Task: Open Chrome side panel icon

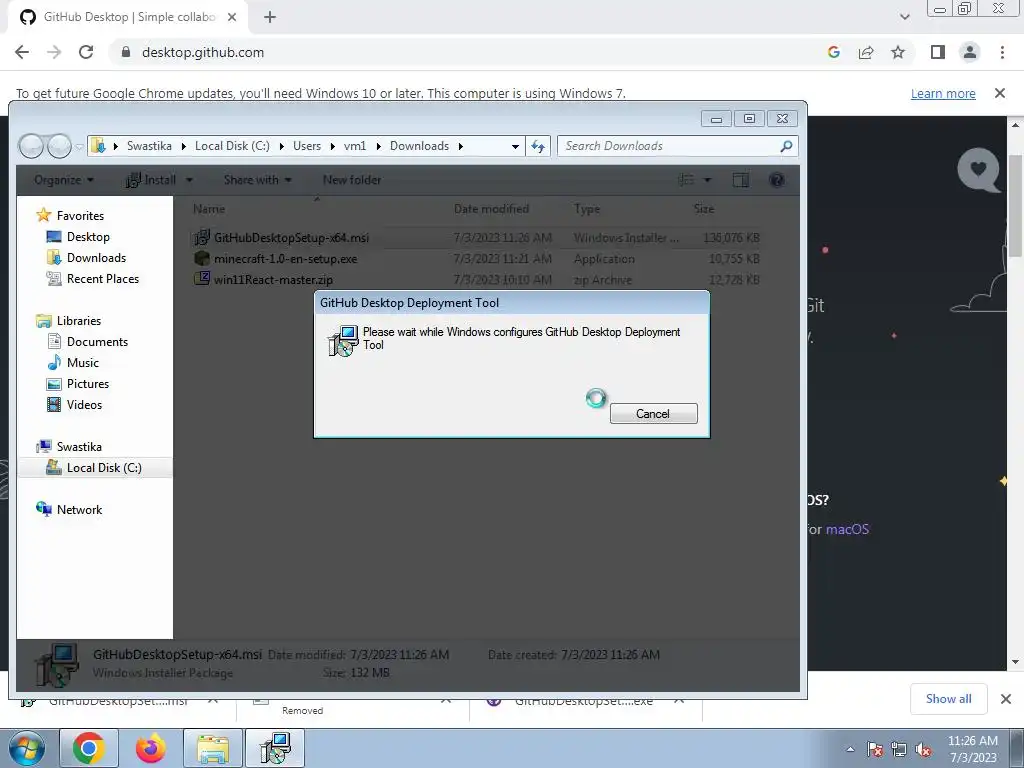Action: pyautogui.click(x=938, y=52)
